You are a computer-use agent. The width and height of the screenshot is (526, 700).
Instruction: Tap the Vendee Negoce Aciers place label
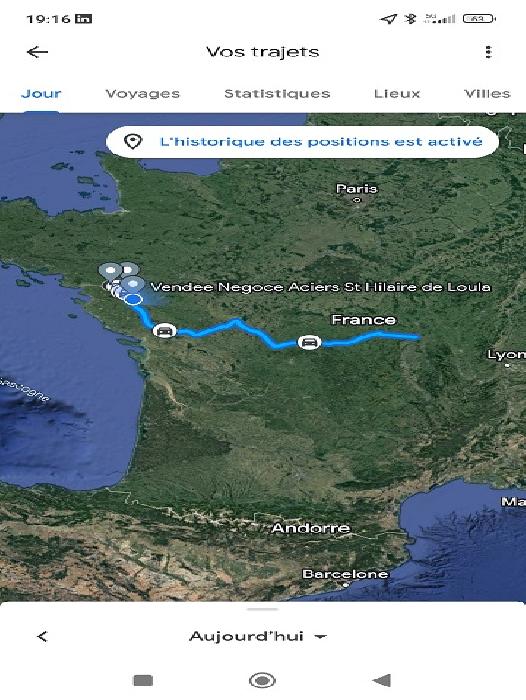[320, 287]
